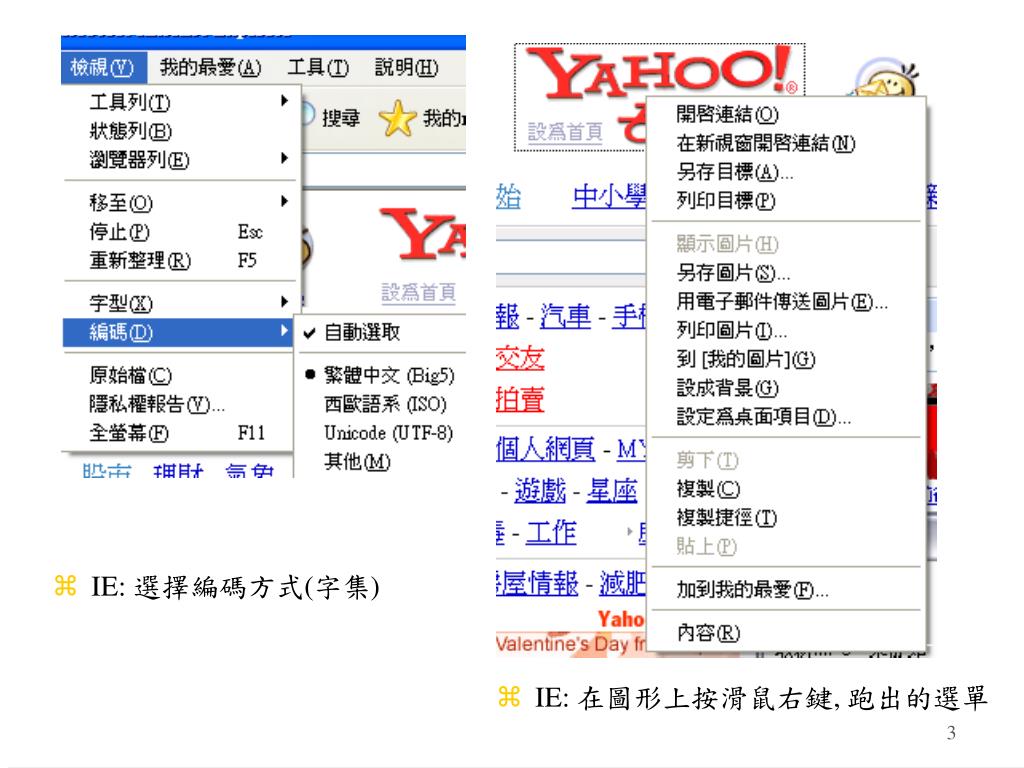The image size is (1024, 768).
Task: Click the 工作 link
Action: point(551,533)
